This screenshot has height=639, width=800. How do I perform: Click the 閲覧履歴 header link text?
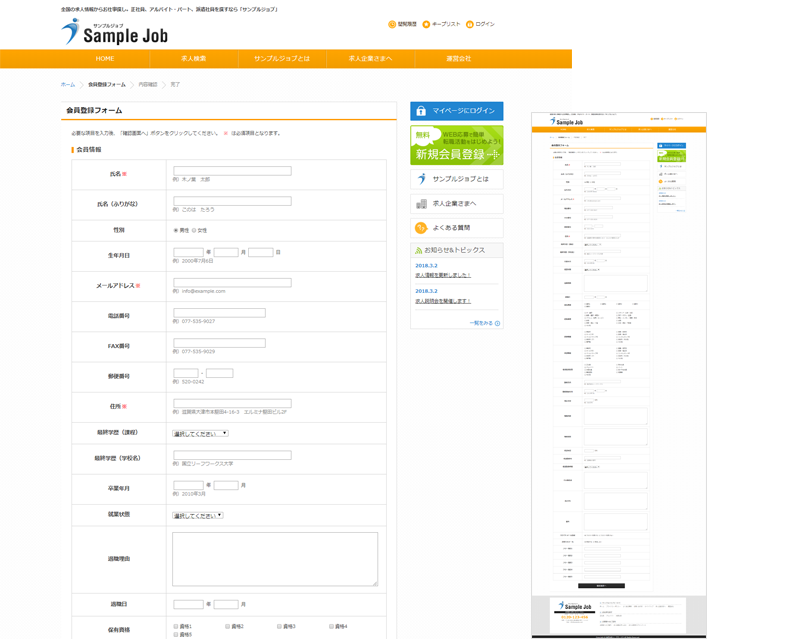point(407,24)
